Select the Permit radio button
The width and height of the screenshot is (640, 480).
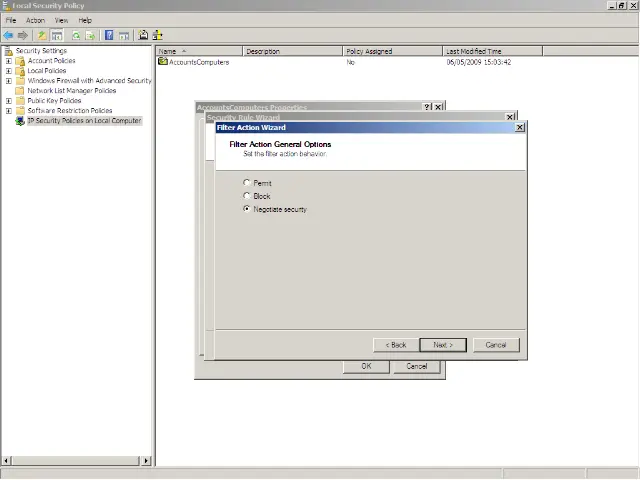point(247,183)
